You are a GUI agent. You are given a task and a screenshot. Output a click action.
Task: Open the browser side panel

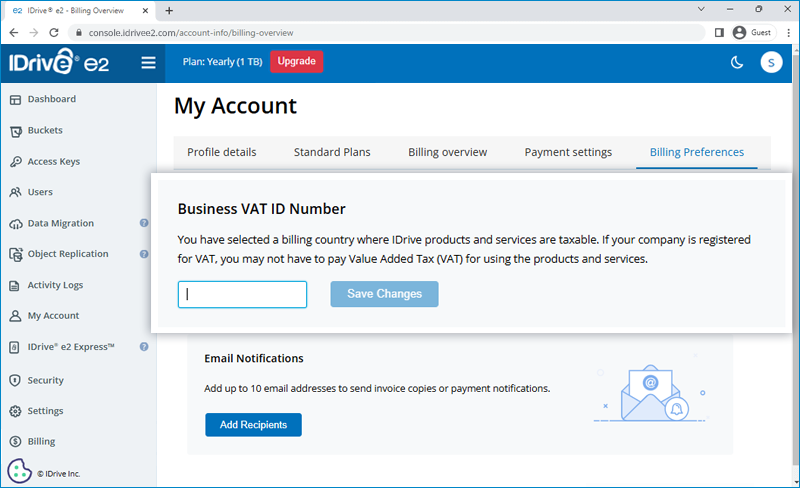click(x=719, y=33)
